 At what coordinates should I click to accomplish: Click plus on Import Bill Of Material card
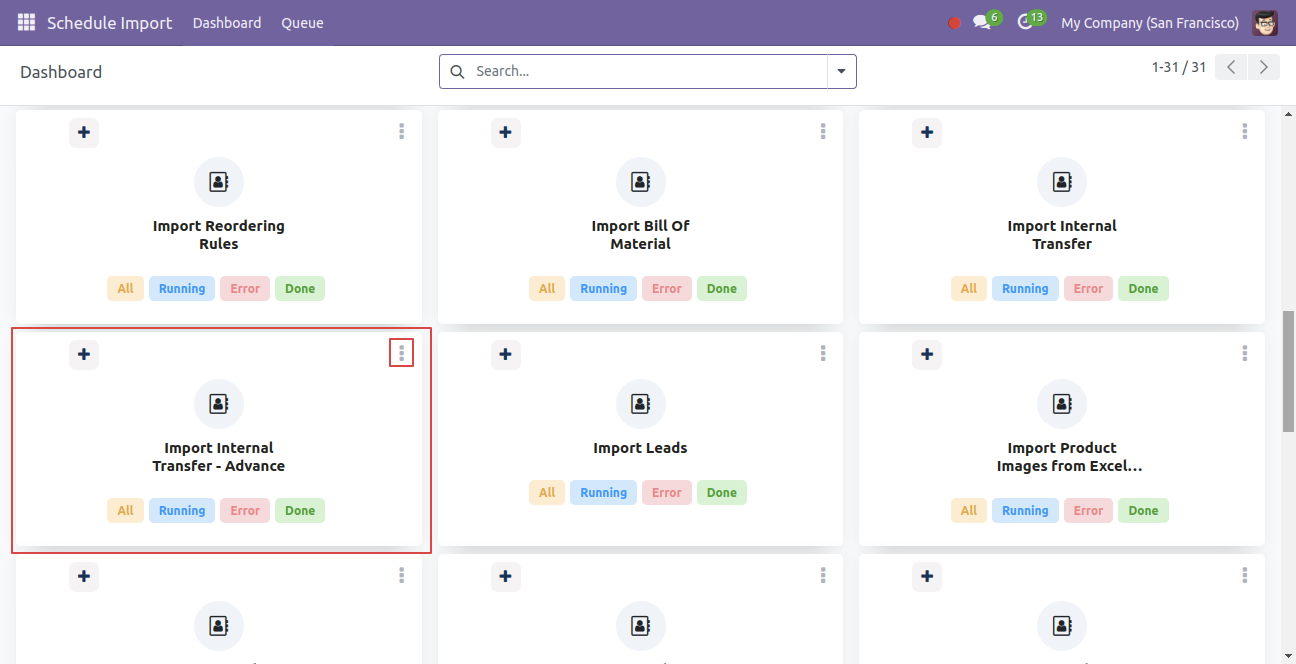pyautogui.click(x=506, y=132)
